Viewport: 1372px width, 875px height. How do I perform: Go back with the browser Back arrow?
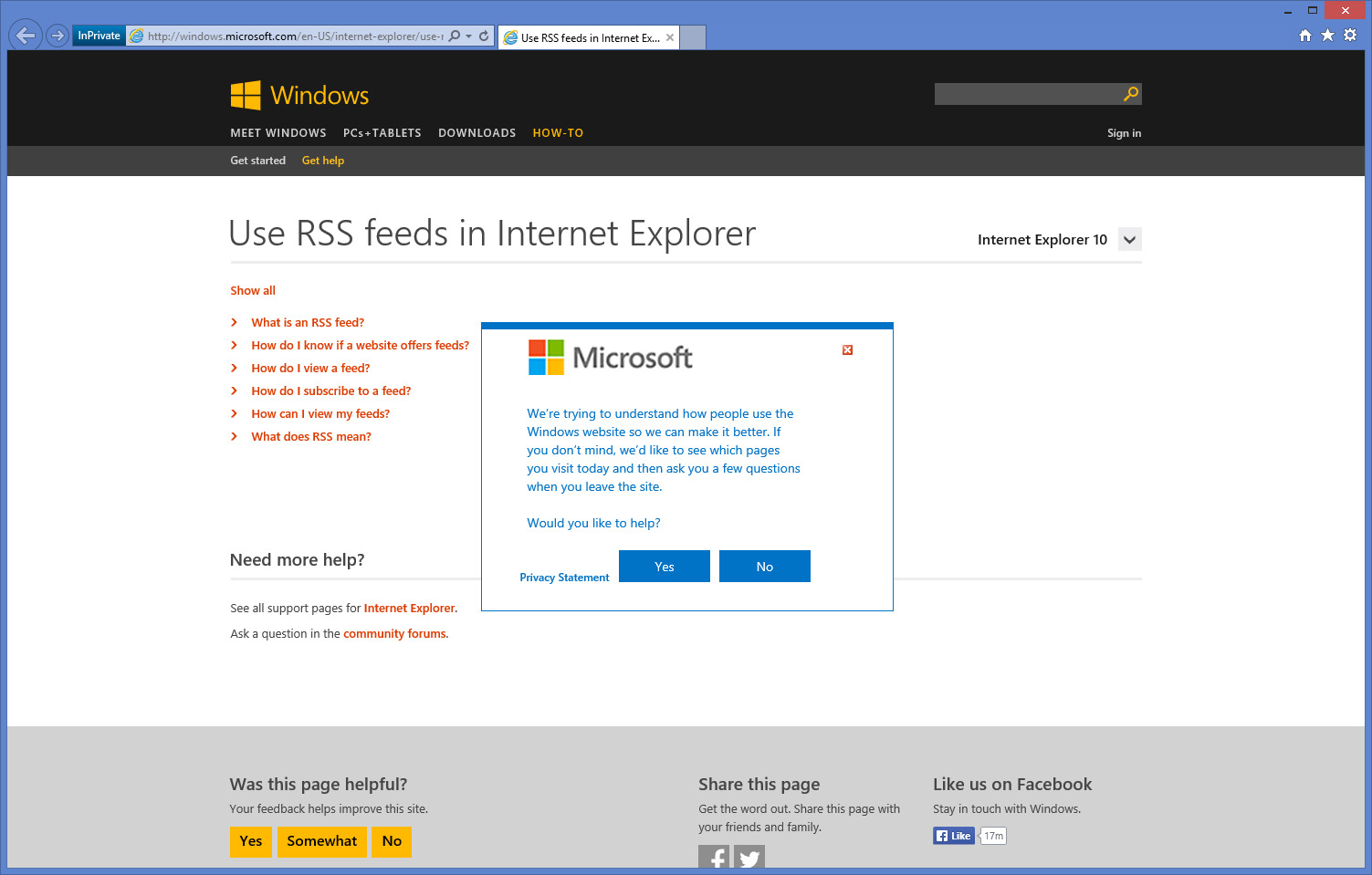pos(26,36)
